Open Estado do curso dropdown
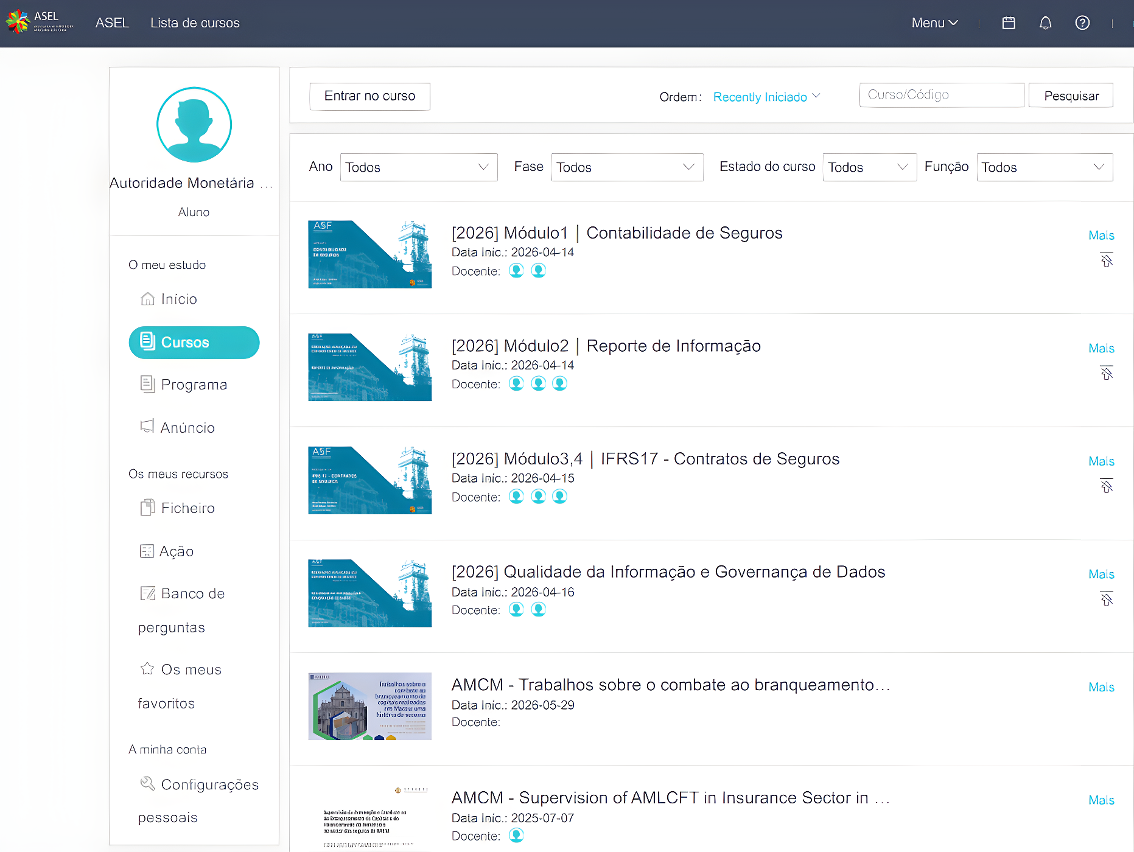 click(x=869, y=167)
